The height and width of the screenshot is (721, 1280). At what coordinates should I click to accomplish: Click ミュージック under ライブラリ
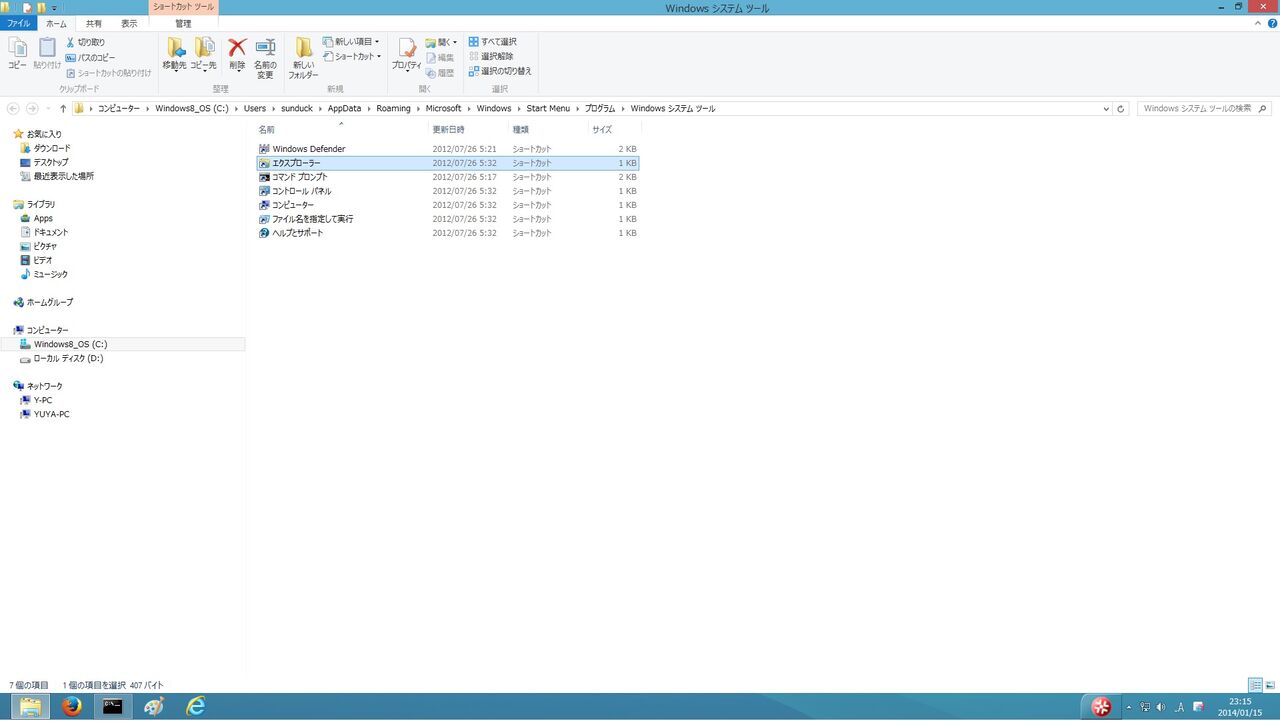pos(51,274)
